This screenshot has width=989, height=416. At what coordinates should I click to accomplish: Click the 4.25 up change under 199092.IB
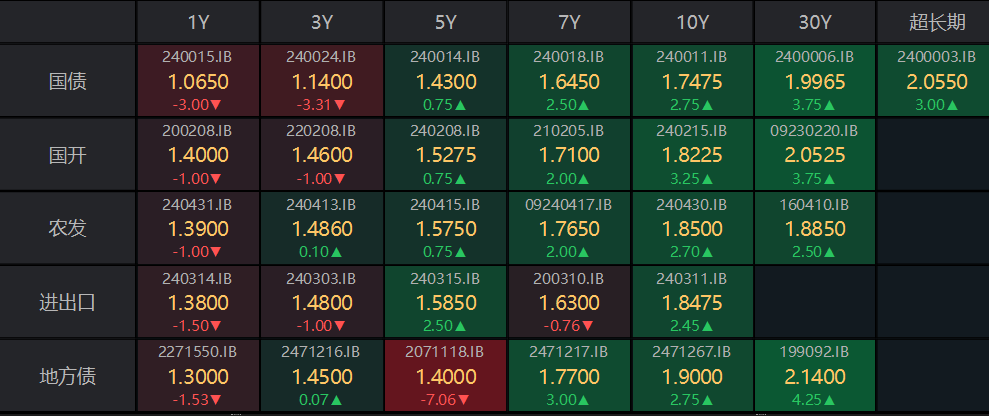coord(815,399)
